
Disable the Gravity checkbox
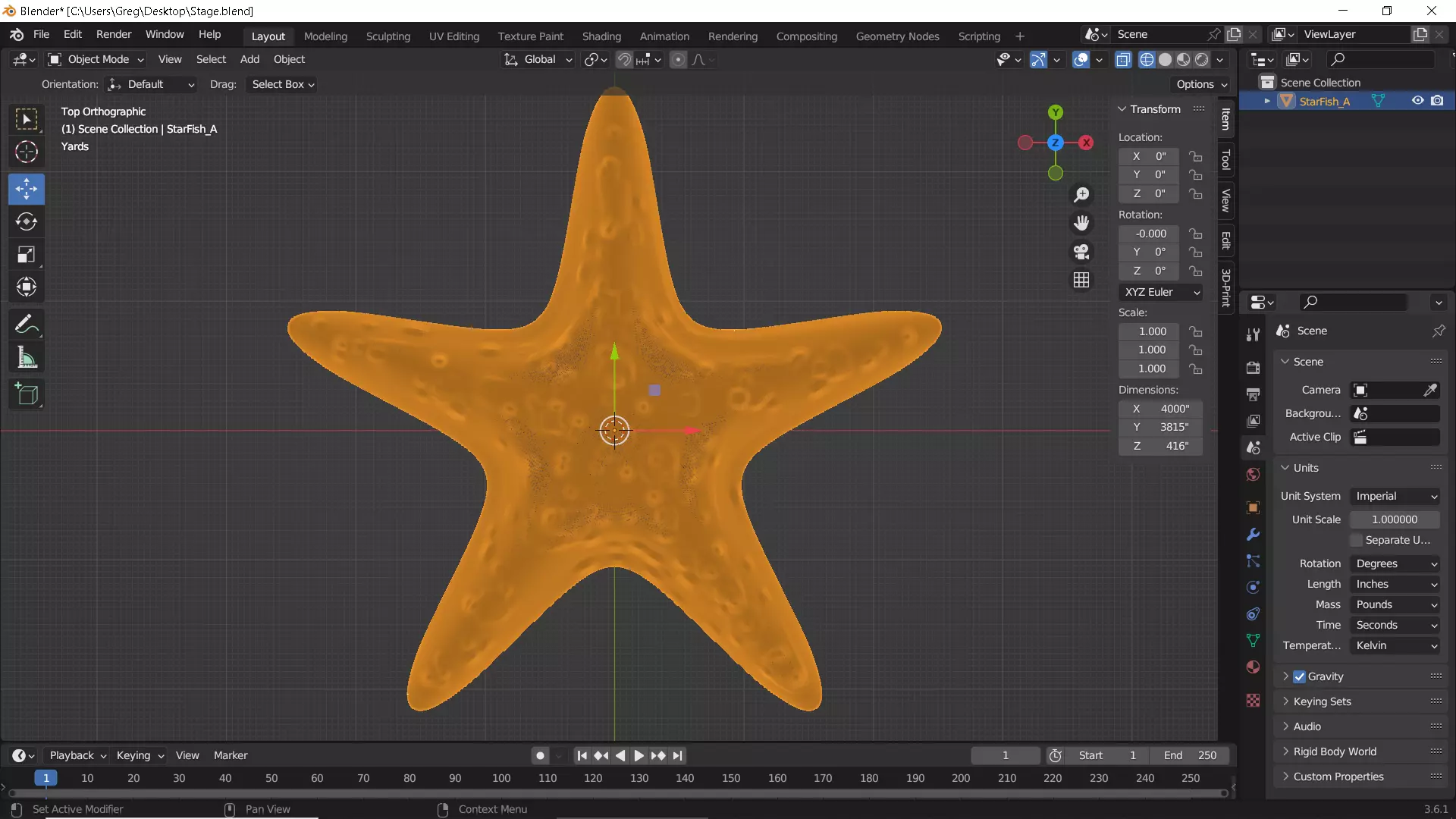tap(1299, 676)
